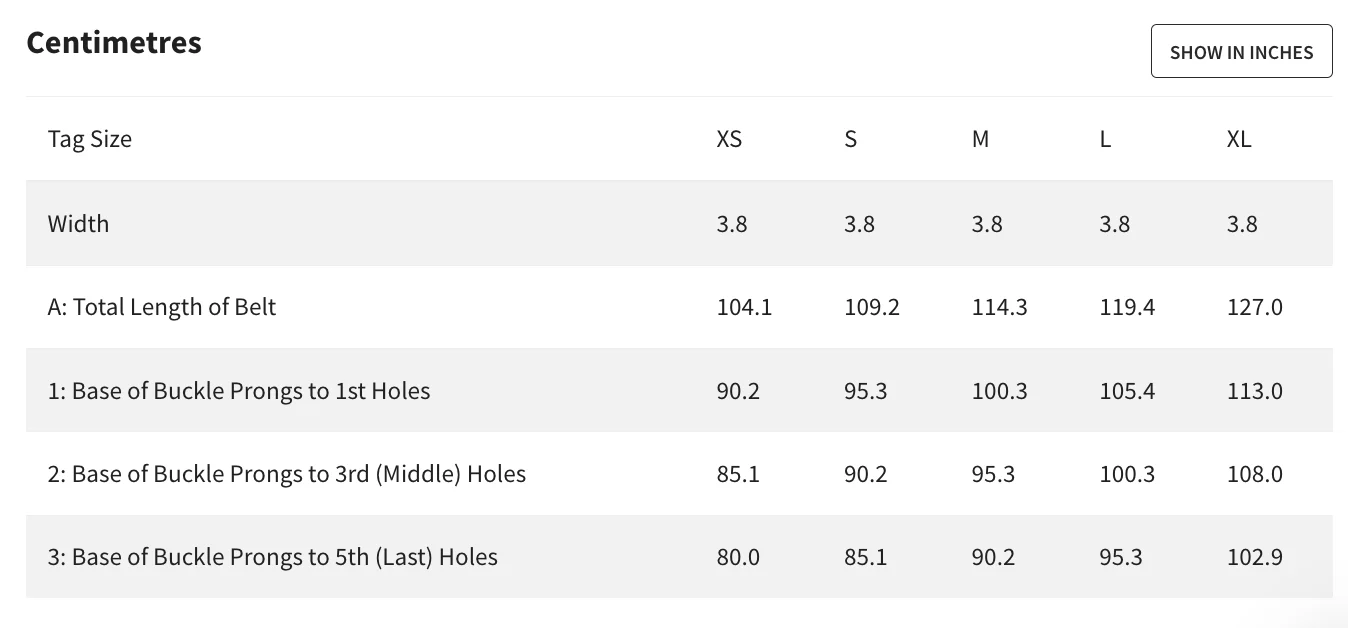Select the XL last holes value 102.9
This screenshot has width=1348, height=628.
tap(1254, 557)
